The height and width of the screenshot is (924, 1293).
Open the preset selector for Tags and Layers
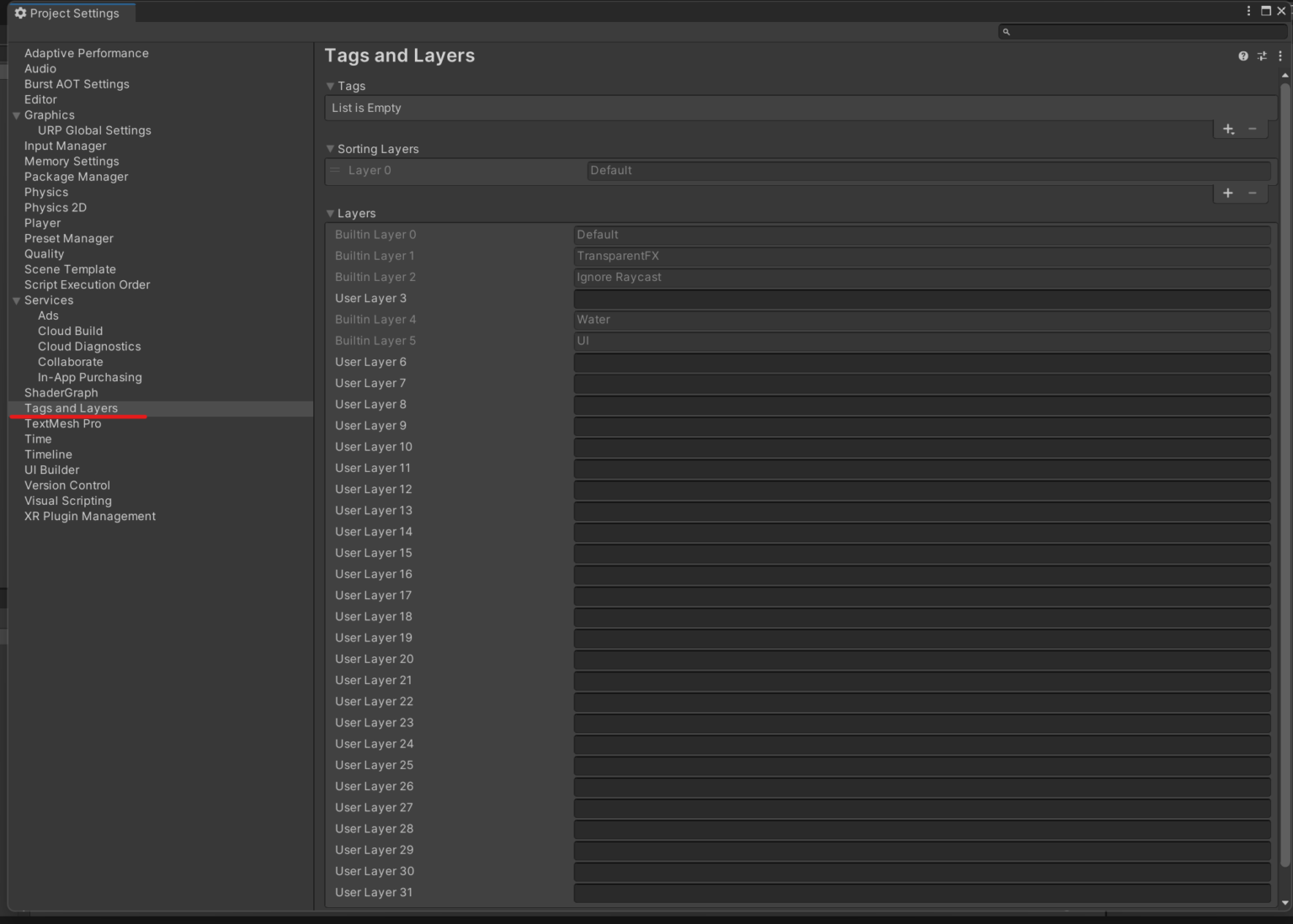(x=1262, y=56)
